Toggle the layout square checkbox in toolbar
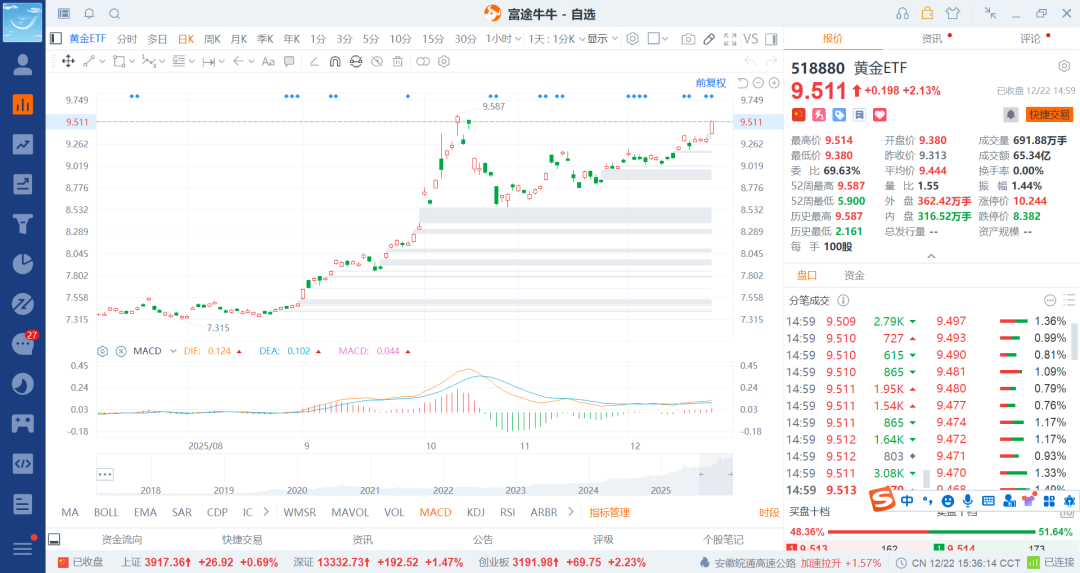The height and width of the screenshot is (573, 1080). [654, 39]
